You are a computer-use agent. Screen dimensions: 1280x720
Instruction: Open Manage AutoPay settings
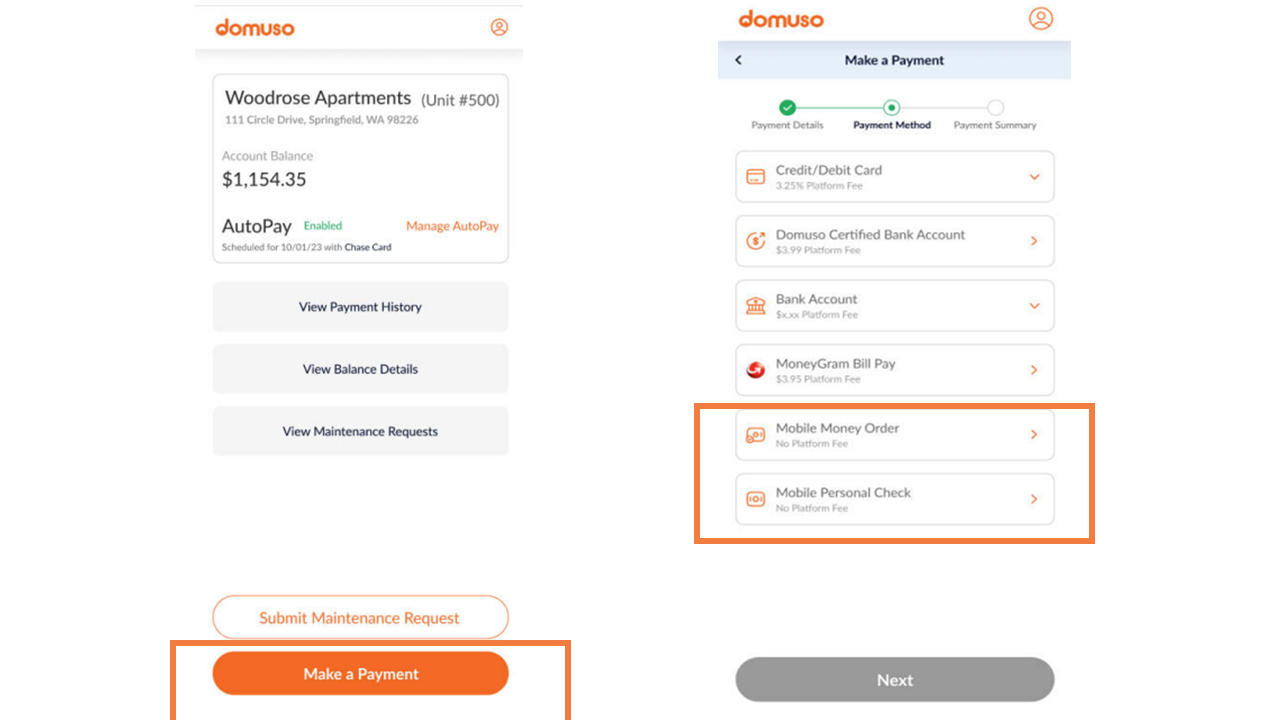click(x=452, y=226)
